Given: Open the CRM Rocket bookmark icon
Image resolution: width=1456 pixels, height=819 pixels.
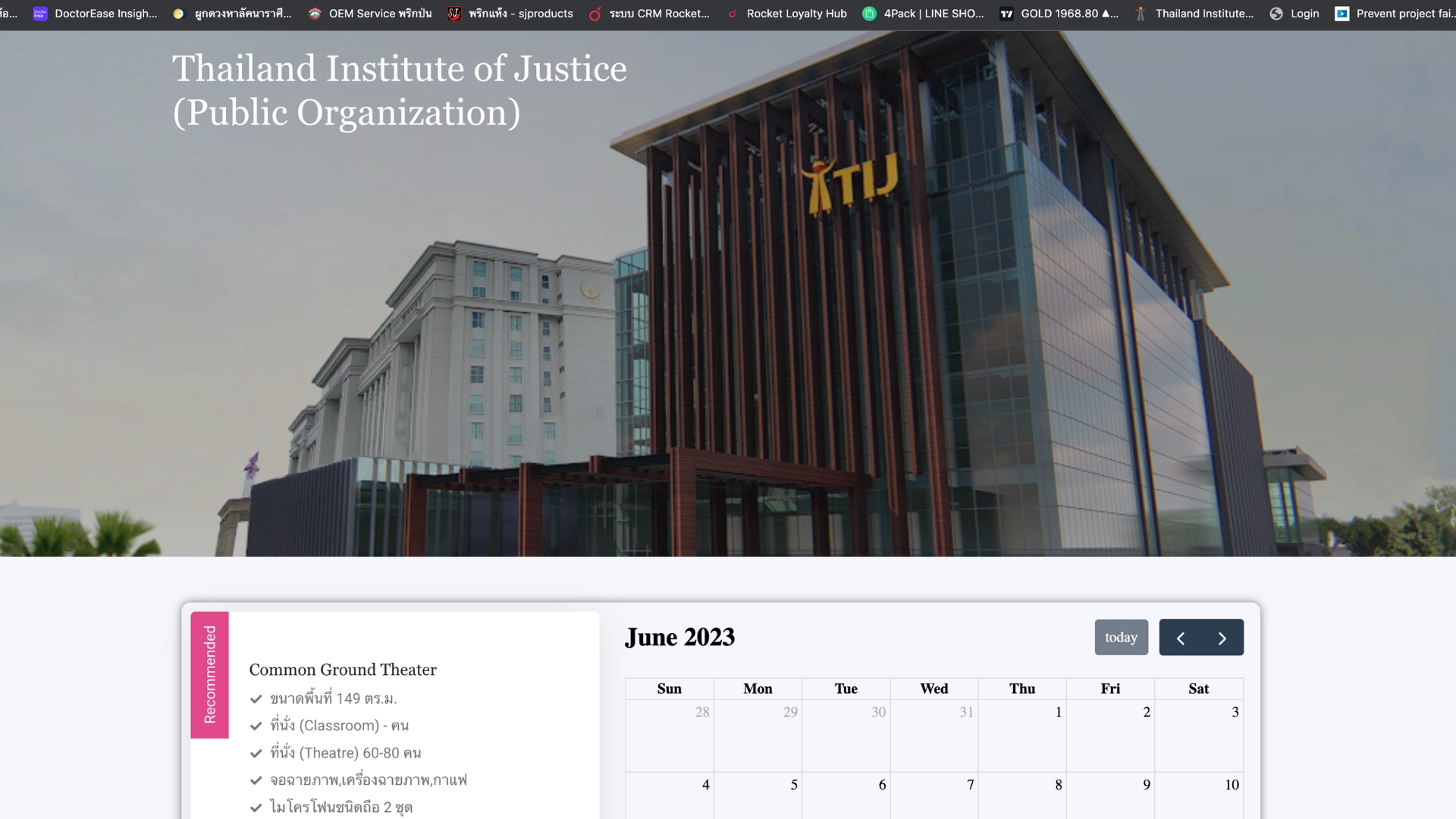Looking at the screenshot, I should 595,14.
